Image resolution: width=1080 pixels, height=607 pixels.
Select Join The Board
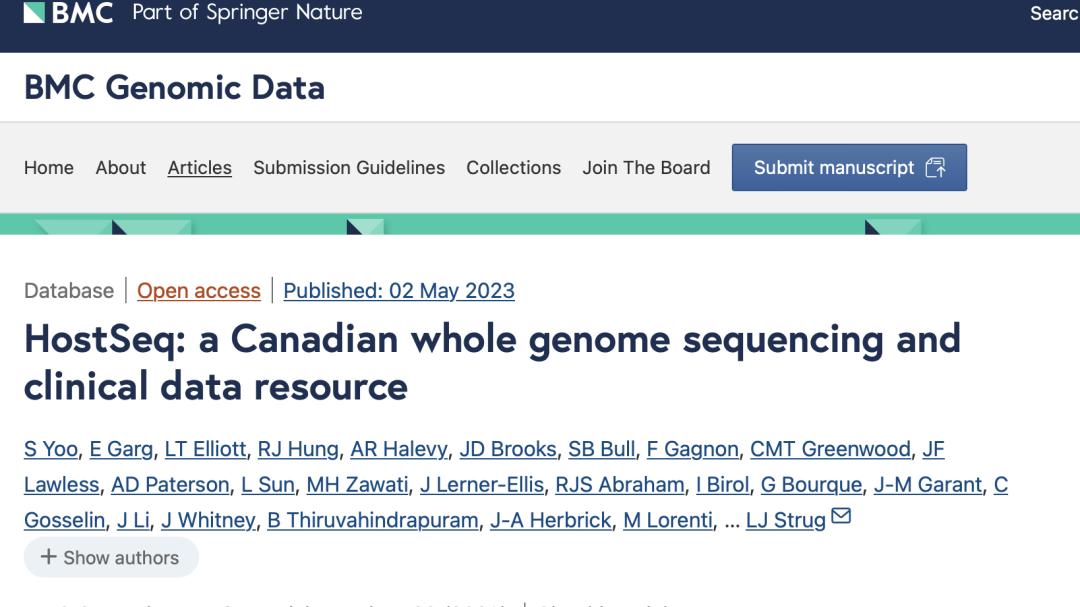pos(646,168)
